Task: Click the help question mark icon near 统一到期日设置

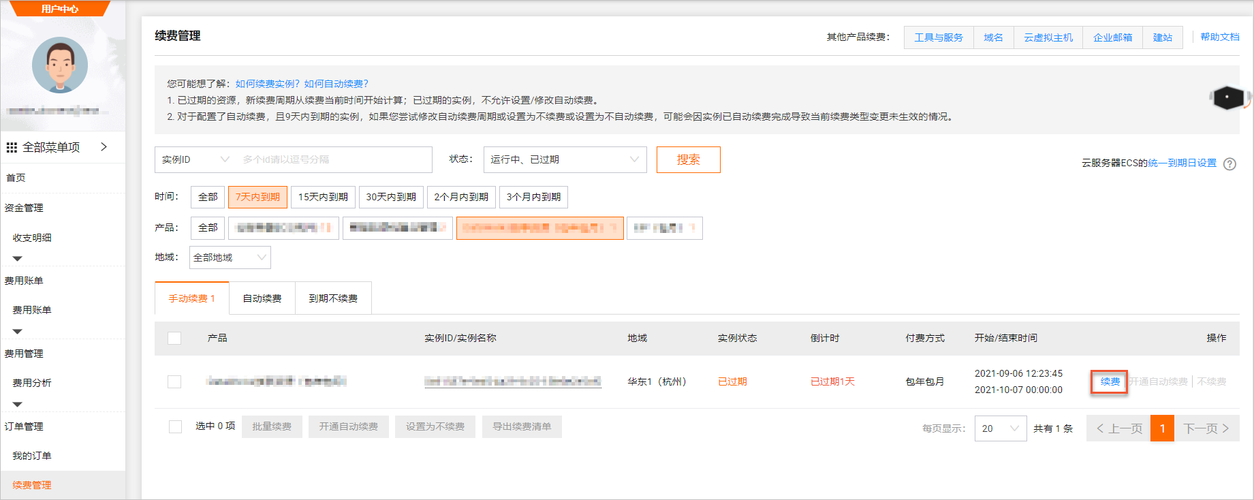Action: click(x=1230, y=163)
